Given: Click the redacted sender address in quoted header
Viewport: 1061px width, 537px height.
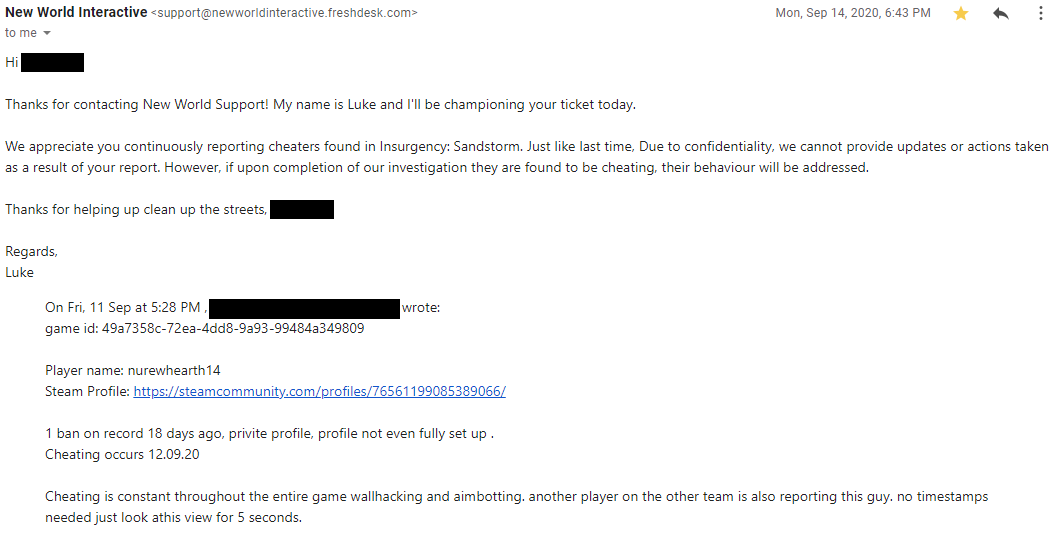Looking at the screenshot, I should coord(305,308).
